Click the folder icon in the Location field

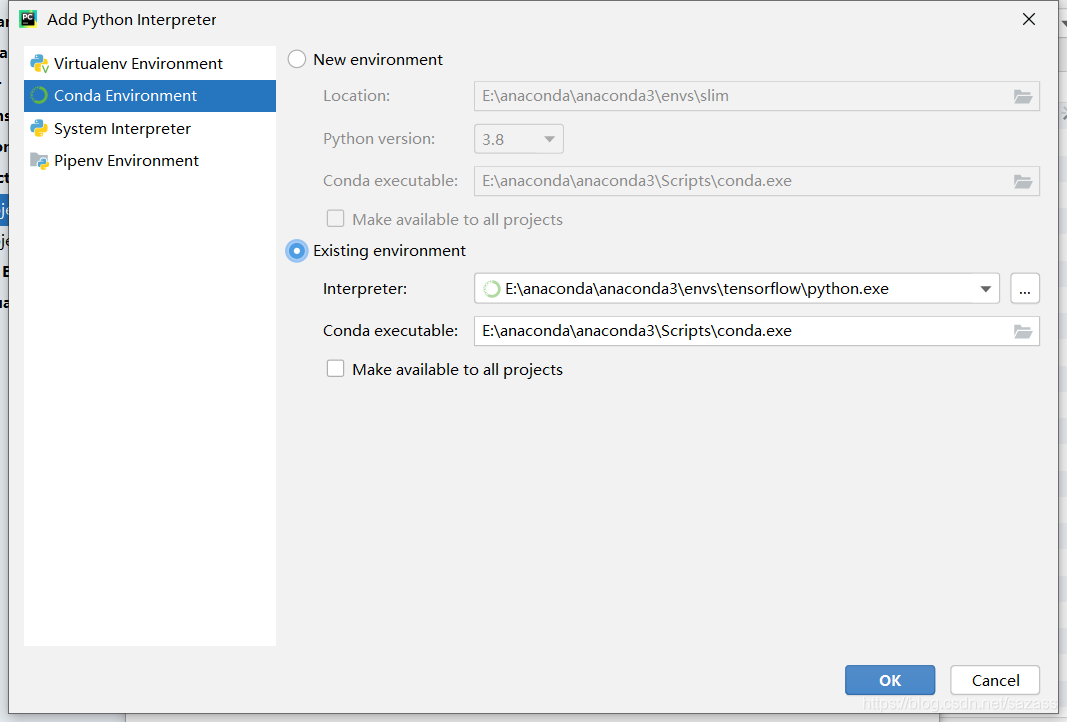click(1023, 96)
